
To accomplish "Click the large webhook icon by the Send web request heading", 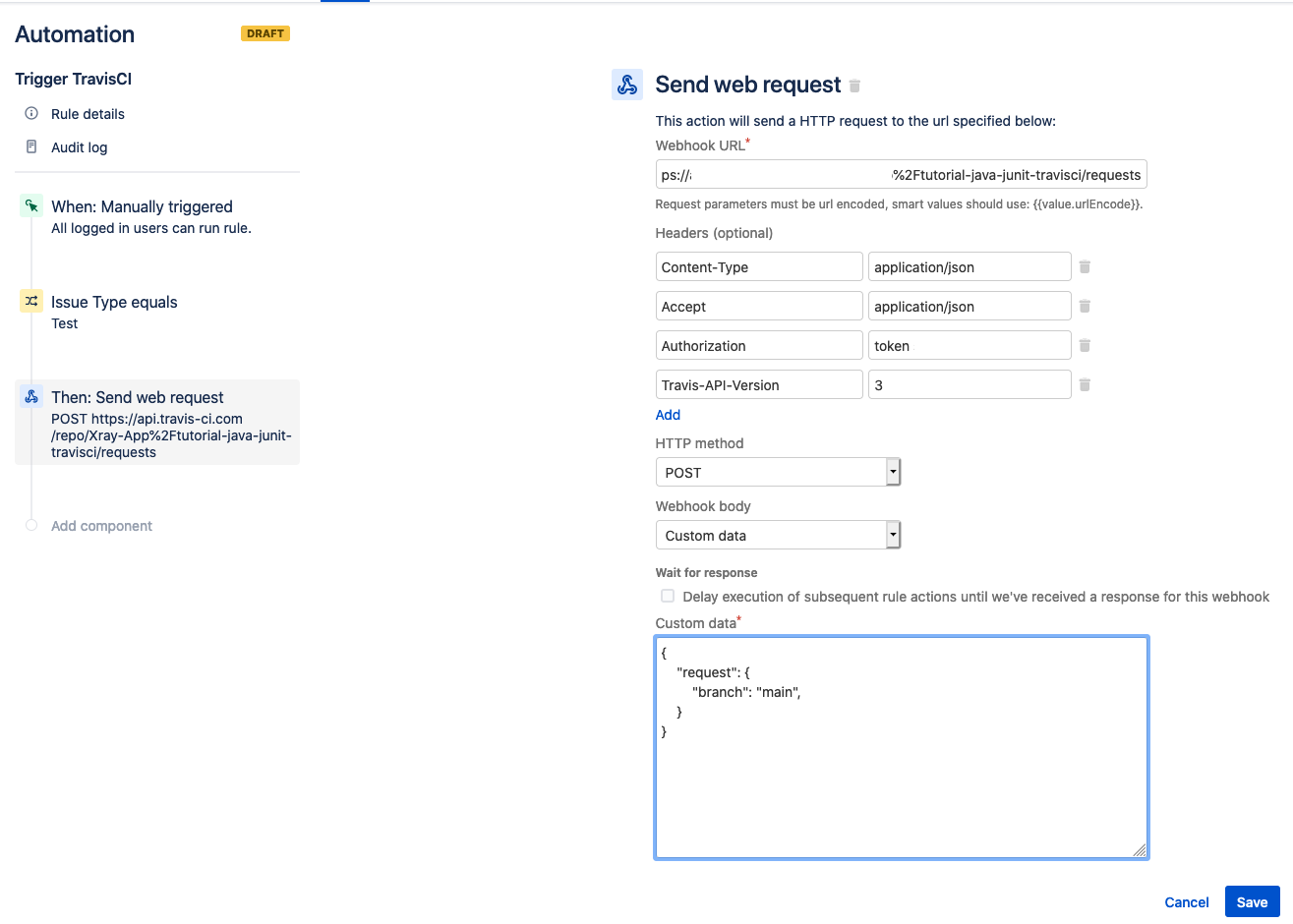I will click(627, 85).
